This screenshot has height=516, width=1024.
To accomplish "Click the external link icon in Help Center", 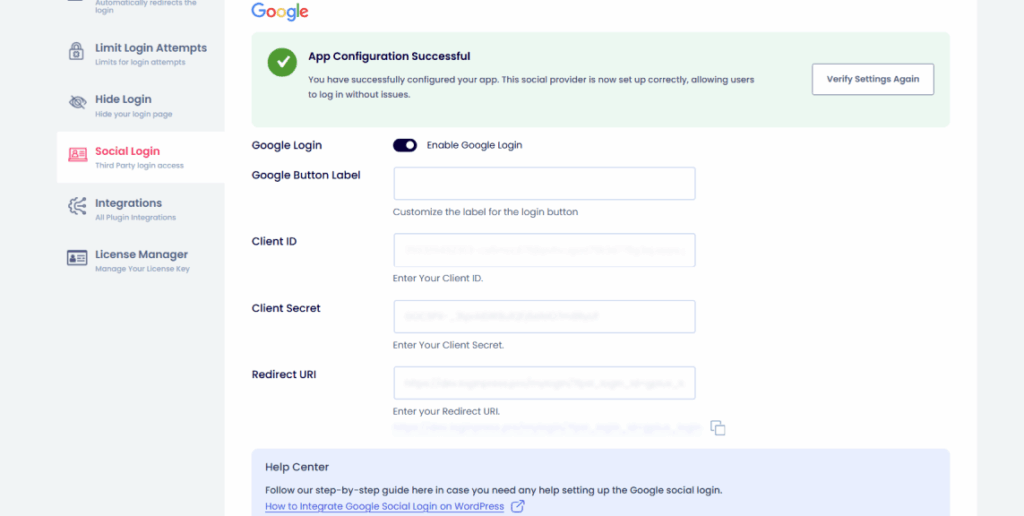I will point(518,507).
